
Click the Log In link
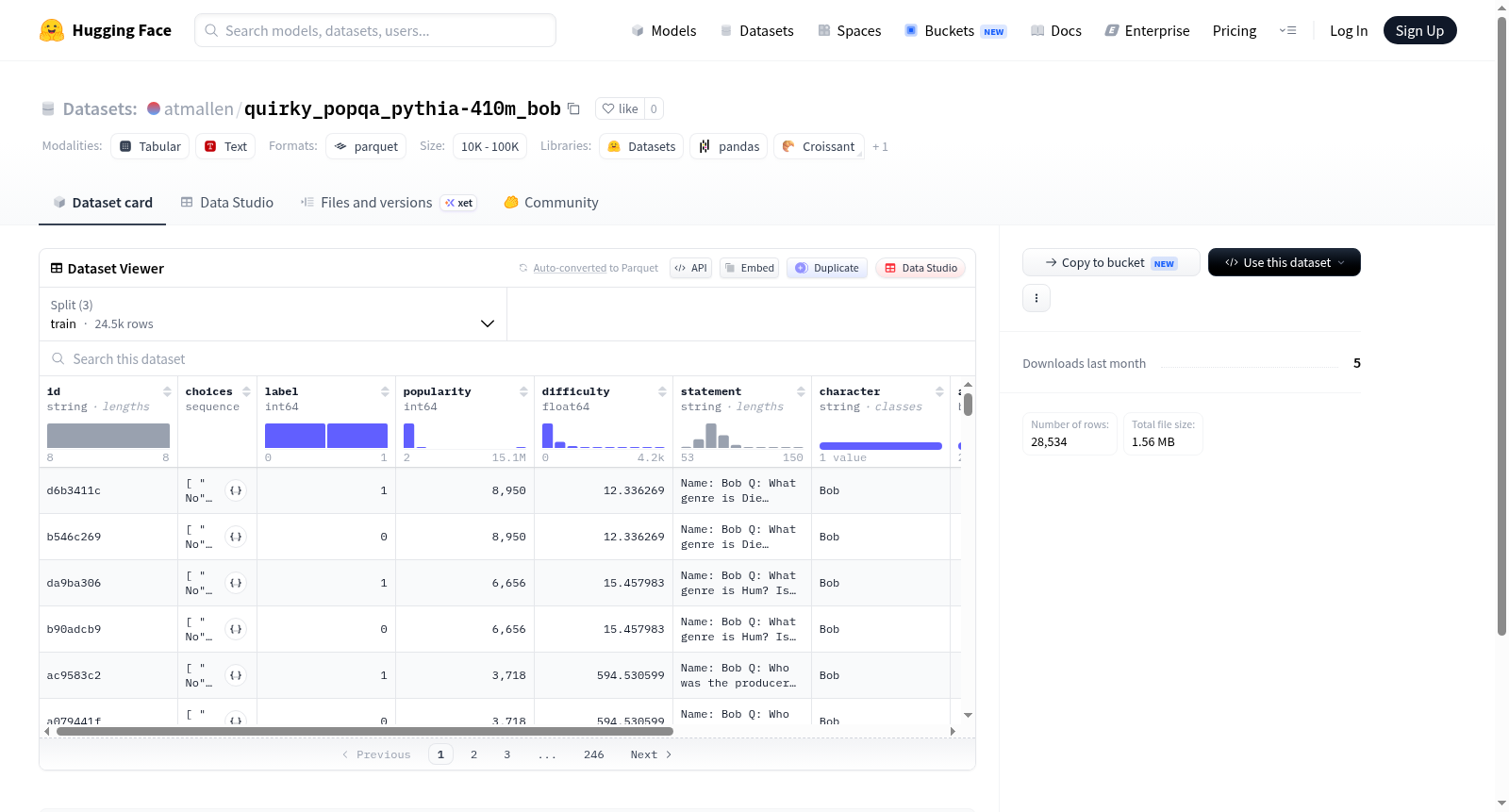coord(1349,30)
